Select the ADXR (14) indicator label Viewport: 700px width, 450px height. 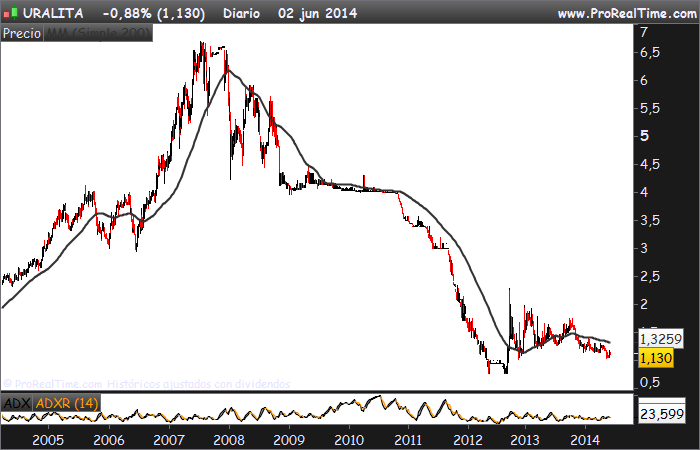pyautogui.click(x=67, y=404)
